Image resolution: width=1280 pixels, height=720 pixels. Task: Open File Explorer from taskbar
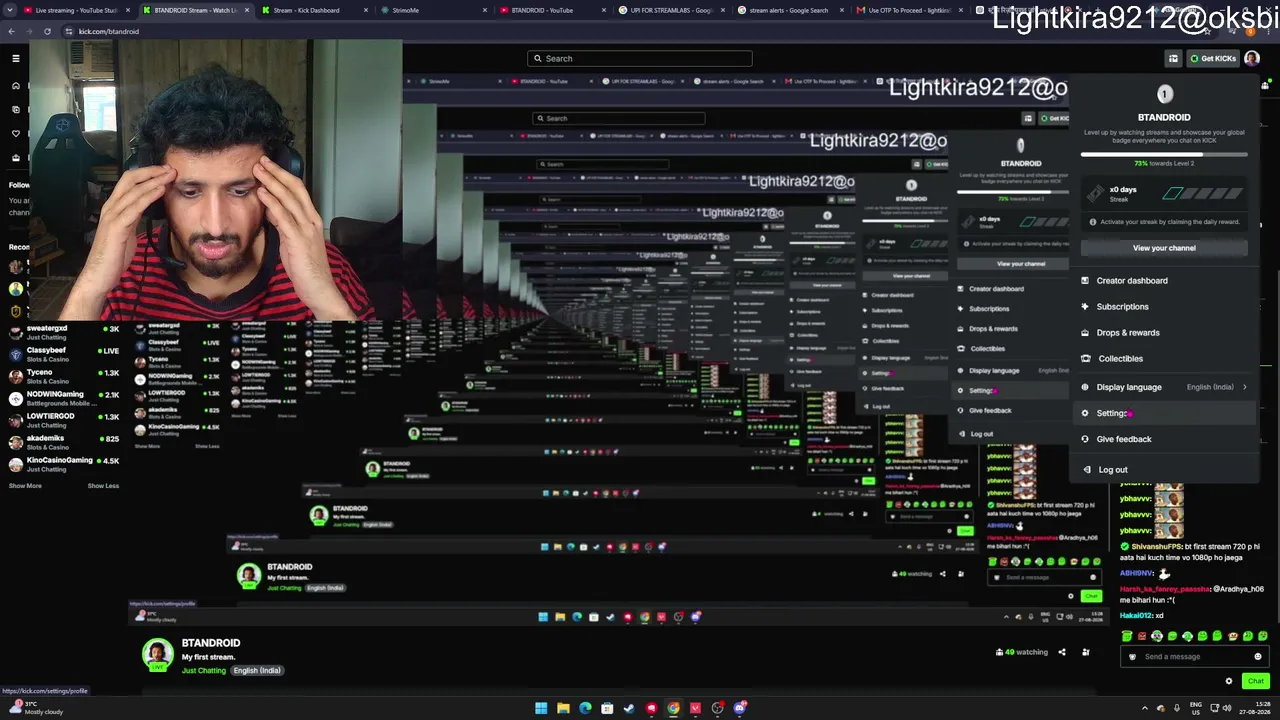point(563,708)
